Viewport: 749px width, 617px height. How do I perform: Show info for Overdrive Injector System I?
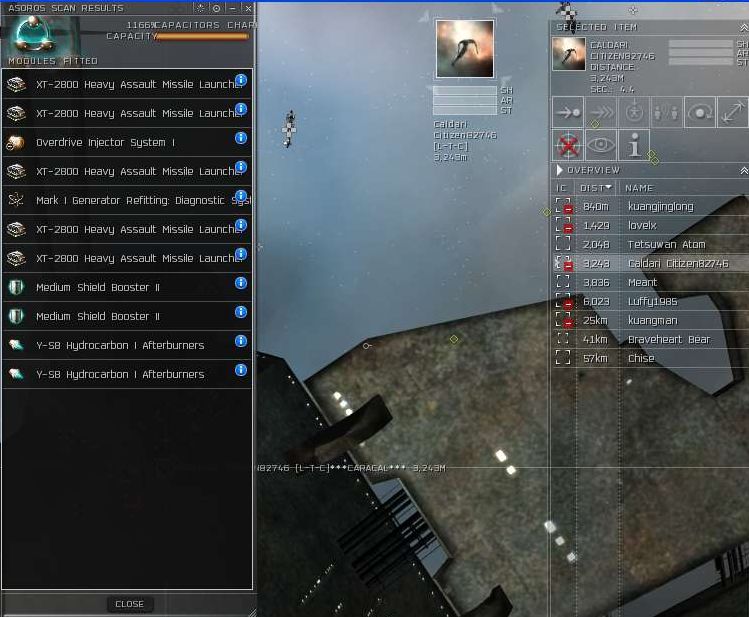tap(241, 138)
